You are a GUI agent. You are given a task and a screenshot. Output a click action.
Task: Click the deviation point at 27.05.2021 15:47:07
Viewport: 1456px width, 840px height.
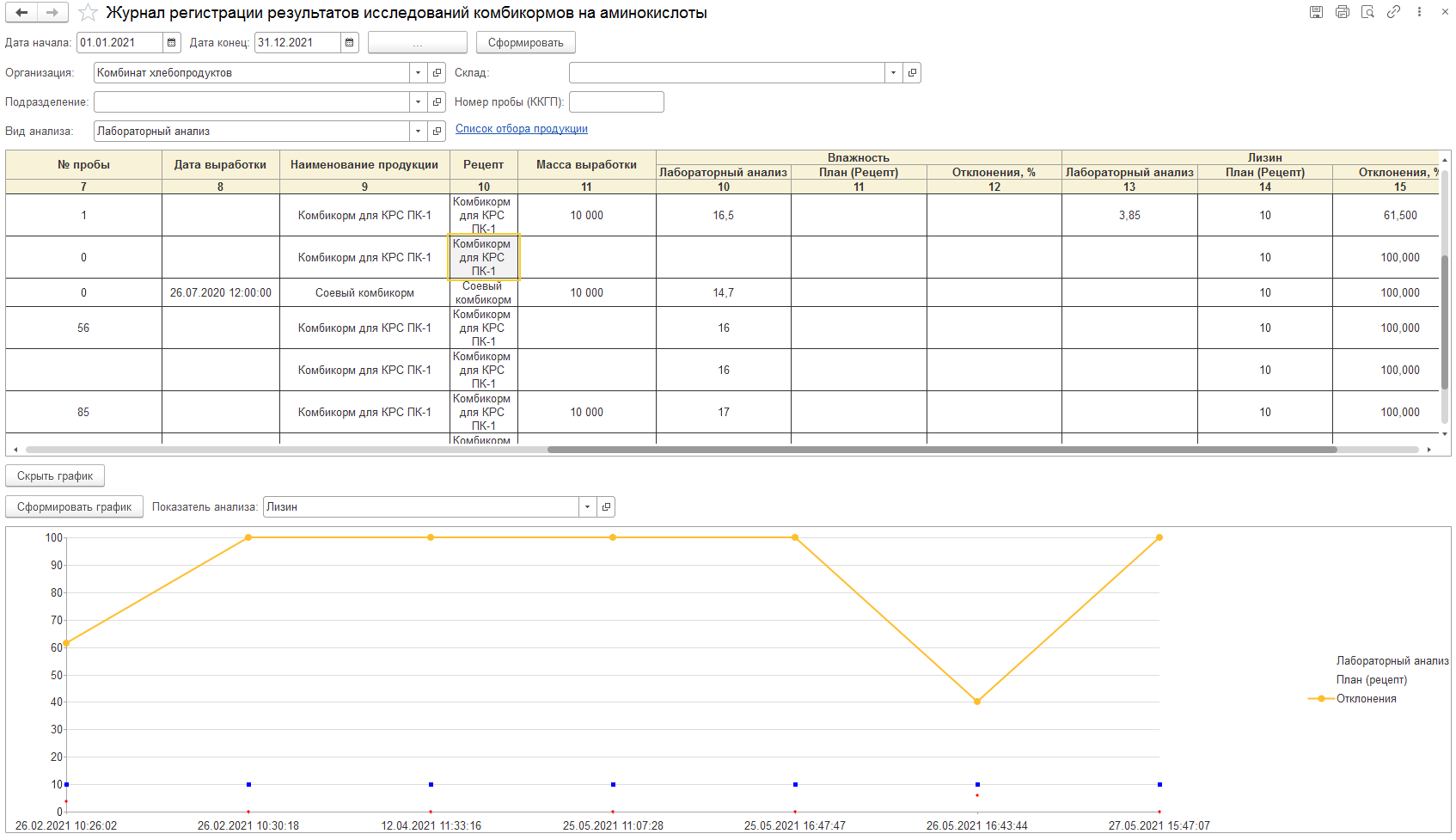[x=1159, y=537]
